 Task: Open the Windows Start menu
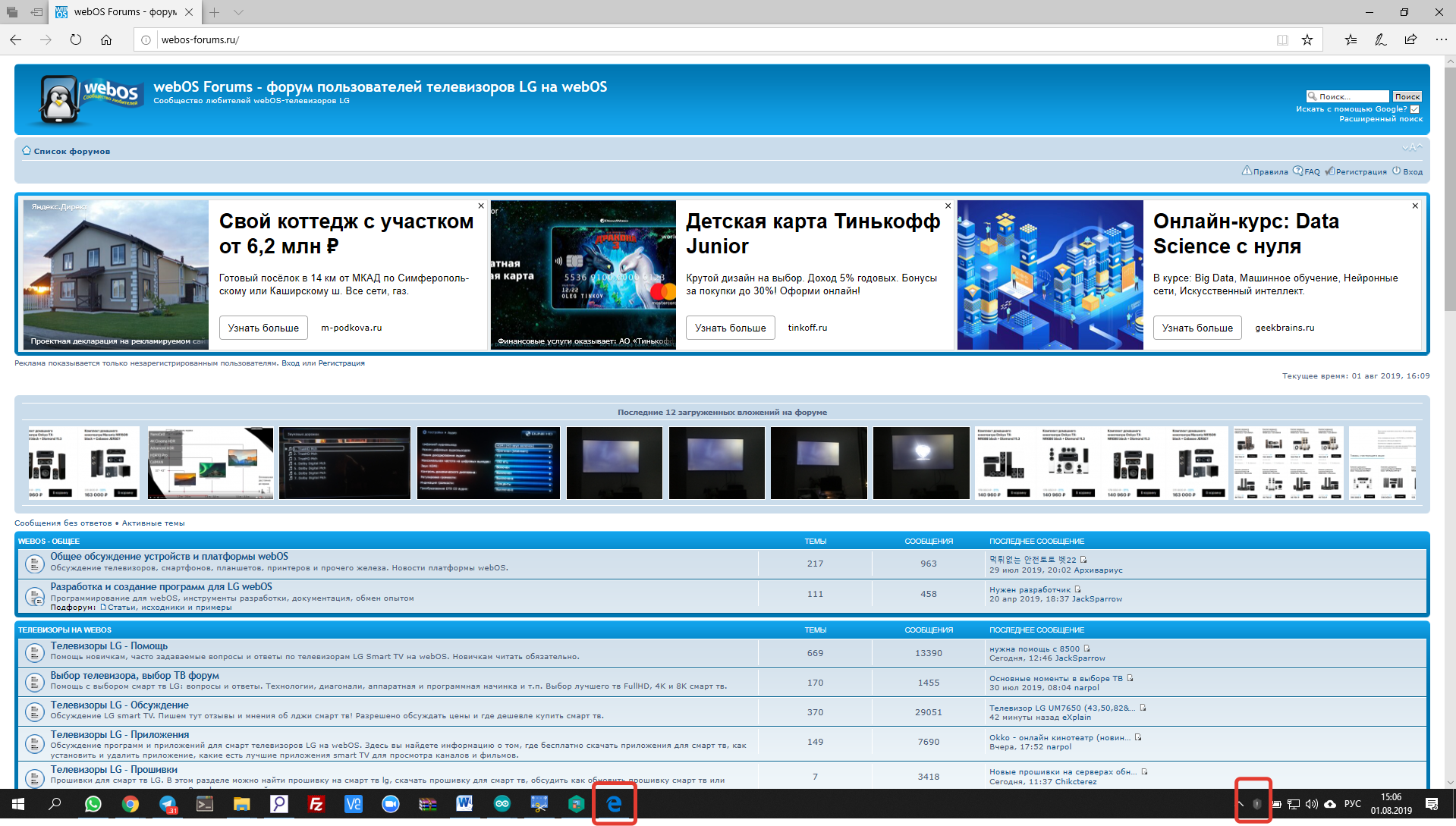pyautogui.click(x=18, y=804)
